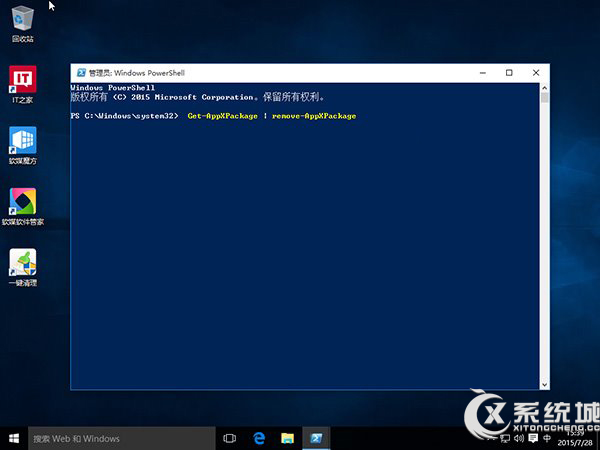This screenshot has height=450, width=600.
Task: Click the PS C:\Windows\system32> prompt
Action: (124, 116)
